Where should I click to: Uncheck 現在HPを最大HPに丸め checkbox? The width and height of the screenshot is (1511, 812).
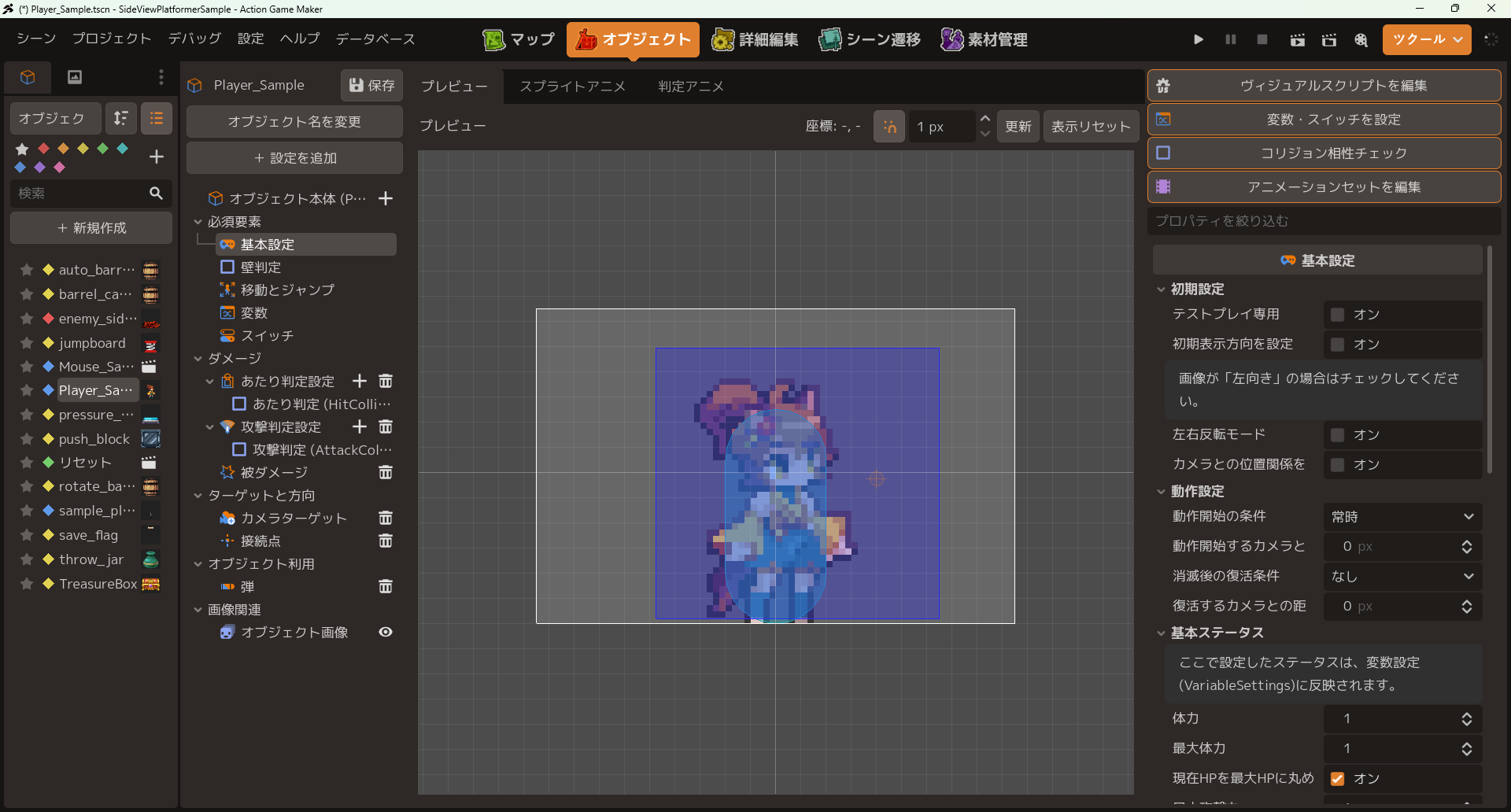[1337, 779]
